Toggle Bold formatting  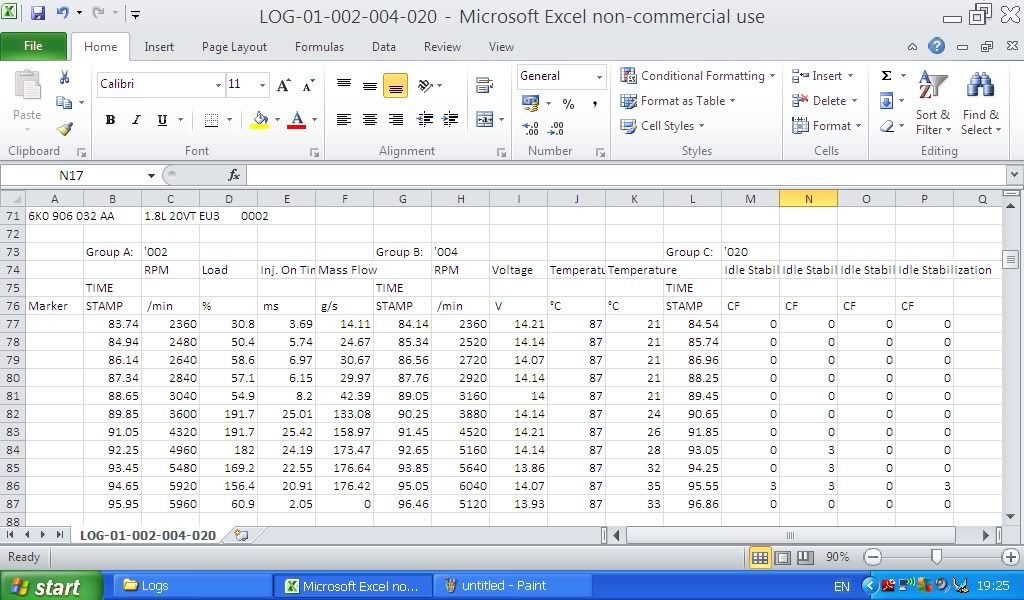coord(110,120)
